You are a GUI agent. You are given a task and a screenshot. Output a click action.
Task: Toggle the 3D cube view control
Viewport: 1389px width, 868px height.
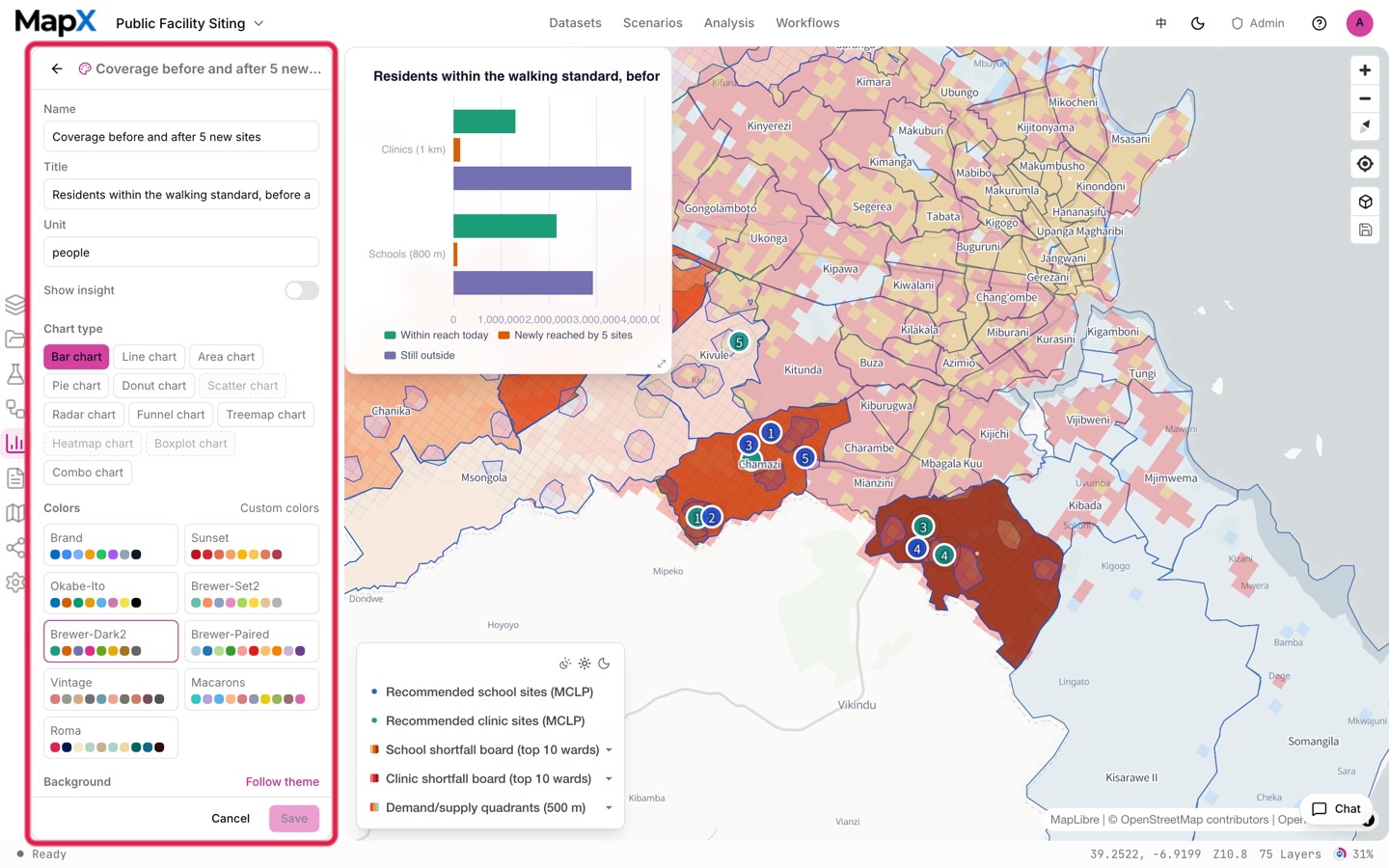pyautogui.click(x=1365, y=202)
